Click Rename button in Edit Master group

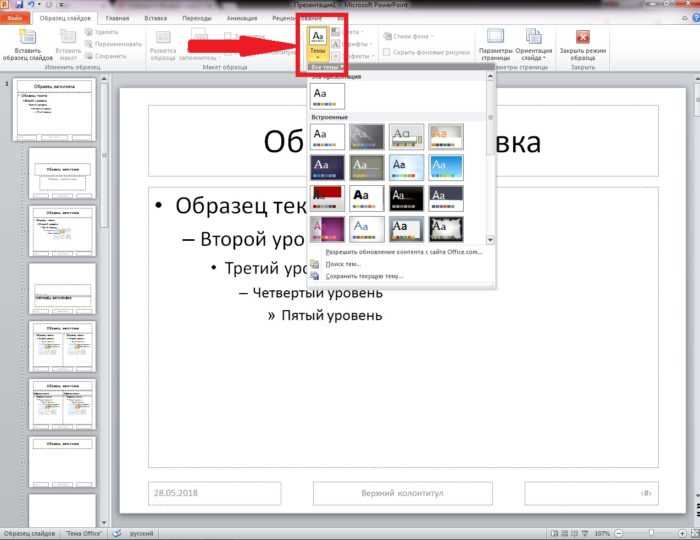pos(113,44)
